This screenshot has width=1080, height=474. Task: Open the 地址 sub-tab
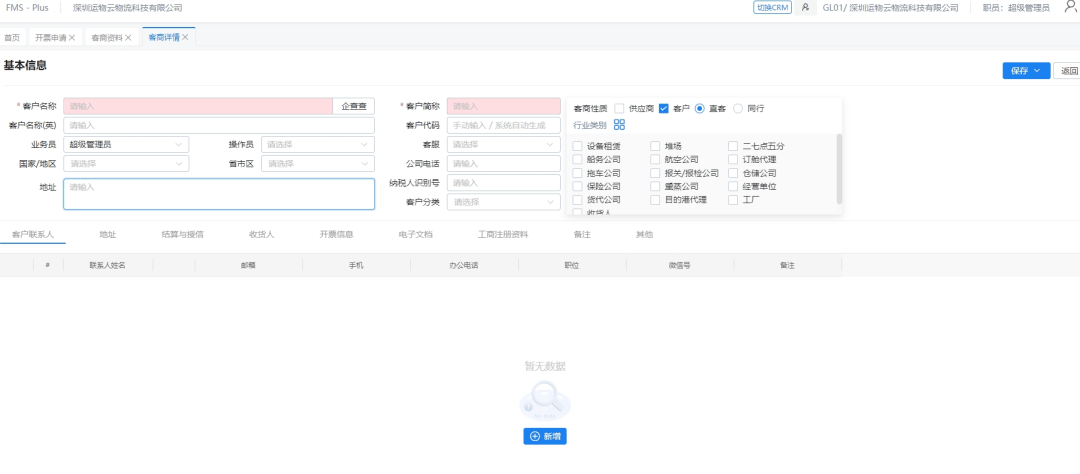coord(107,234)
